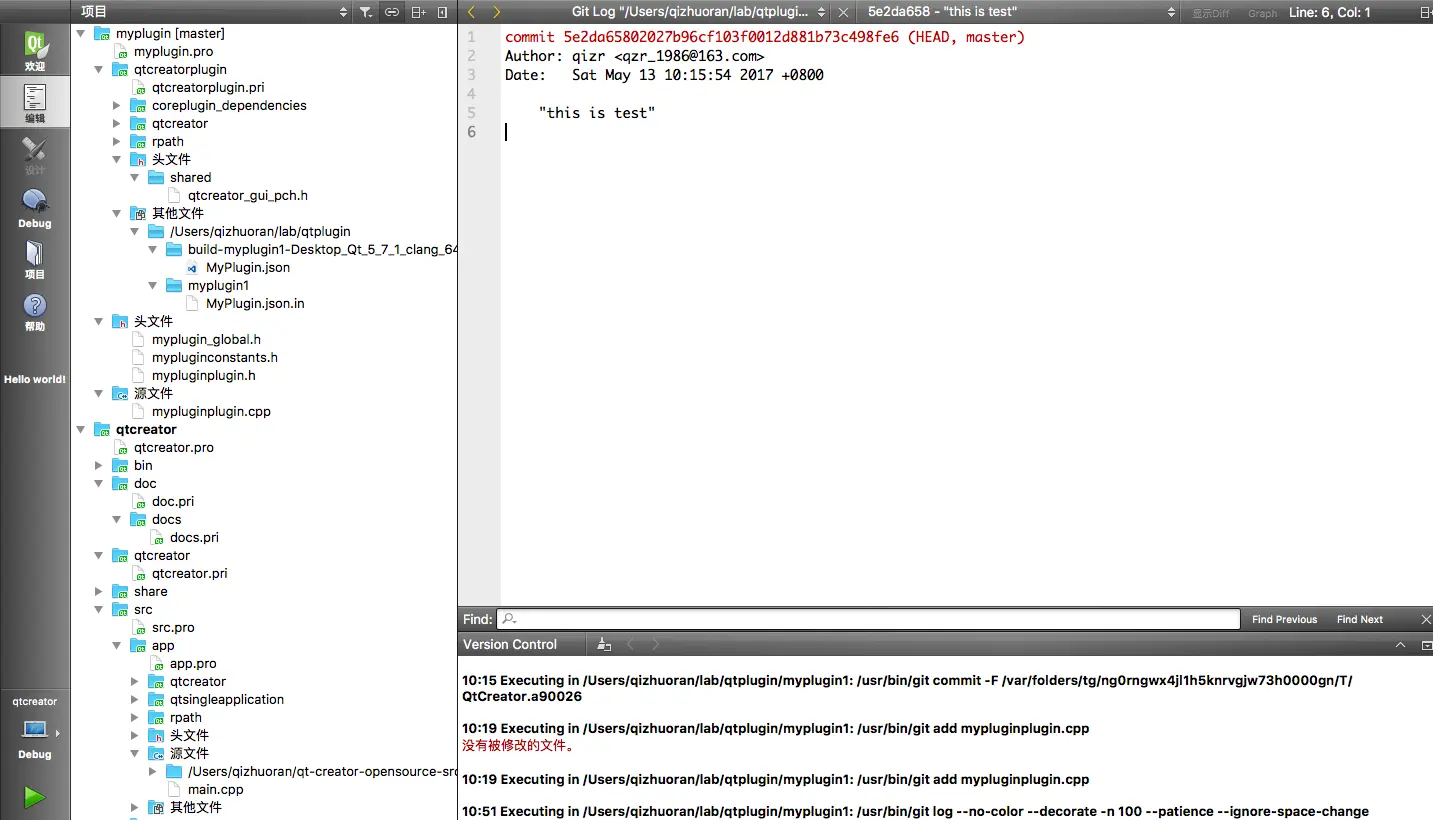1433x820 pixels.
Task: Select MyPlugin.json.in file
Action: (x=255, y=303)
